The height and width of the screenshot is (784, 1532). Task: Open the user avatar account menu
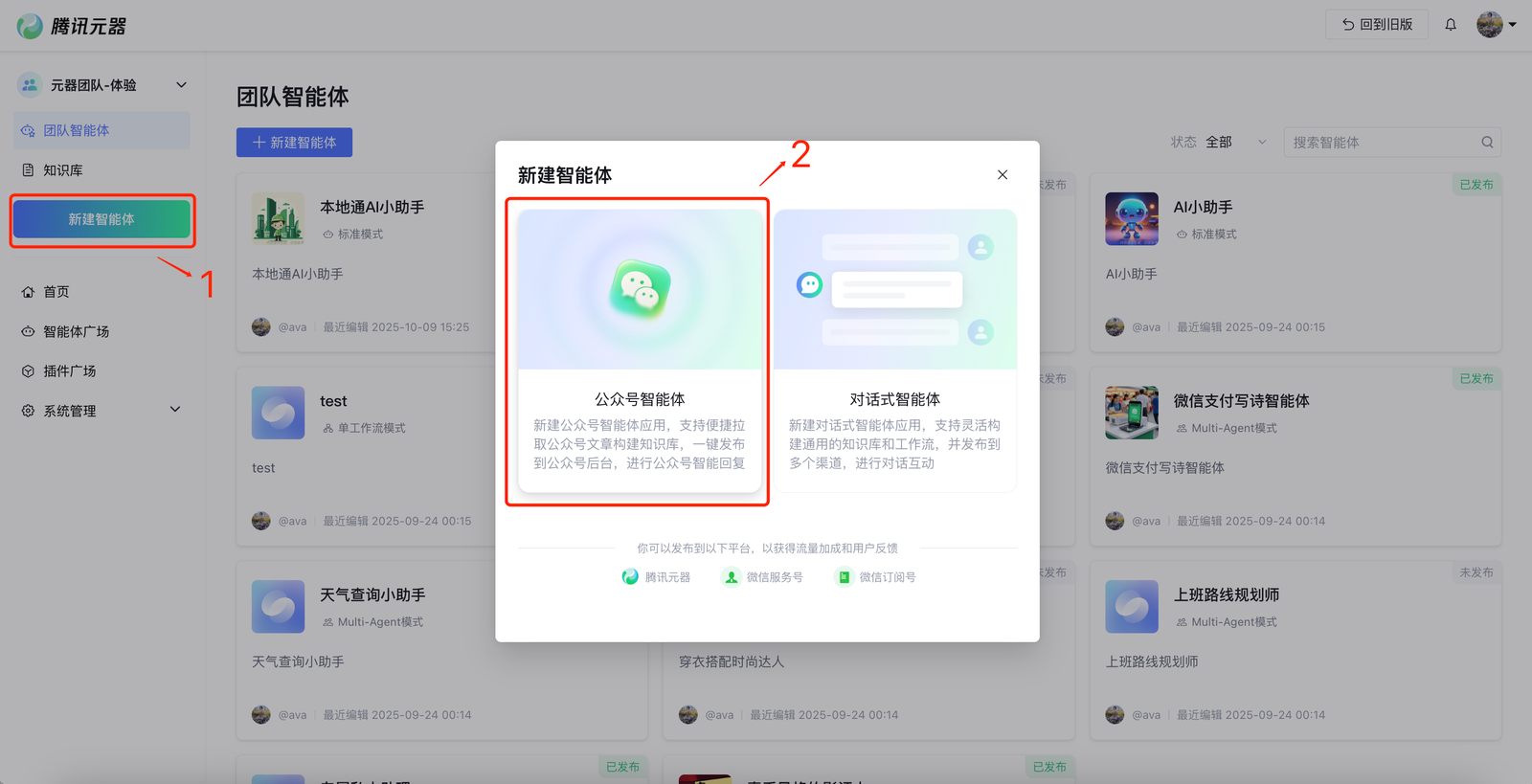[x=1495, y=25]
